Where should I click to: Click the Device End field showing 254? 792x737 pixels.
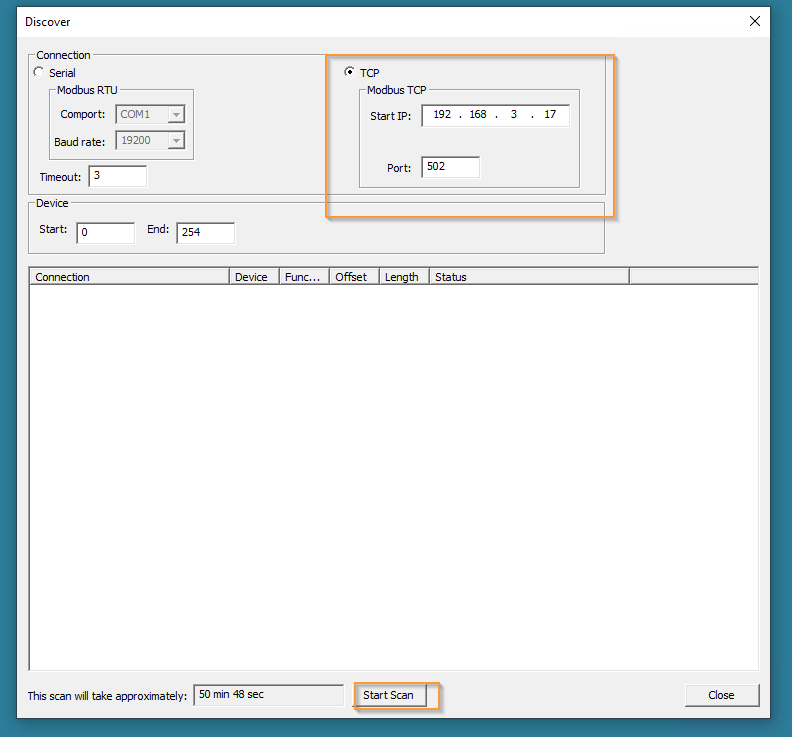(206, 232)
